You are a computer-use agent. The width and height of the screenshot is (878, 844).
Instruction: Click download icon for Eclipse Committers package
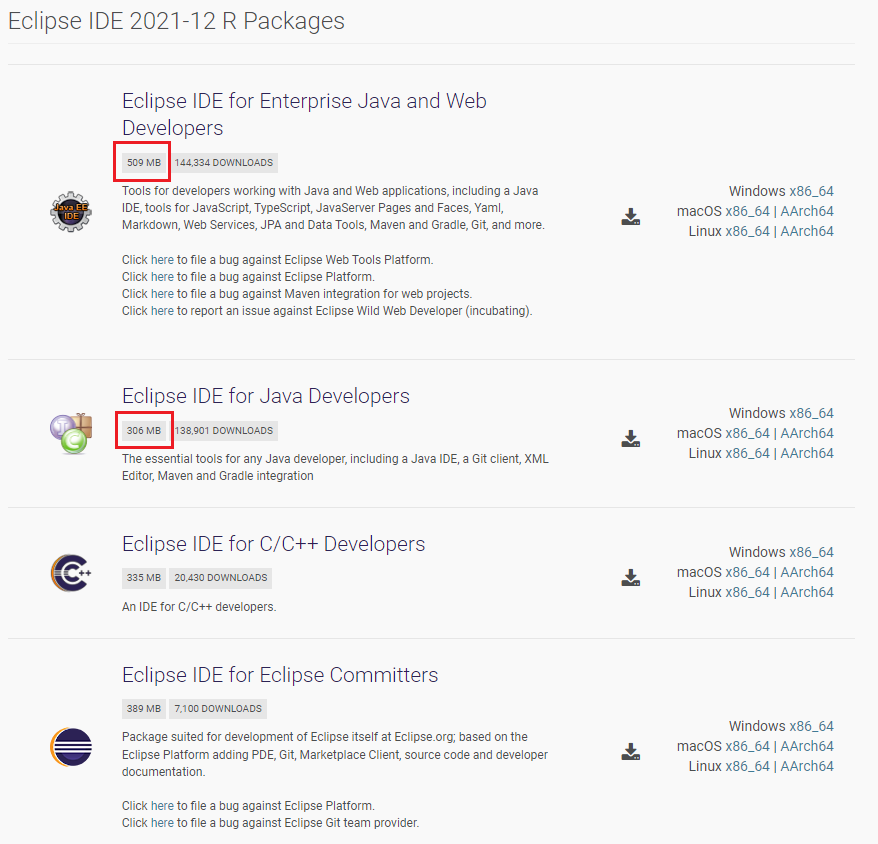click(631, 751)
